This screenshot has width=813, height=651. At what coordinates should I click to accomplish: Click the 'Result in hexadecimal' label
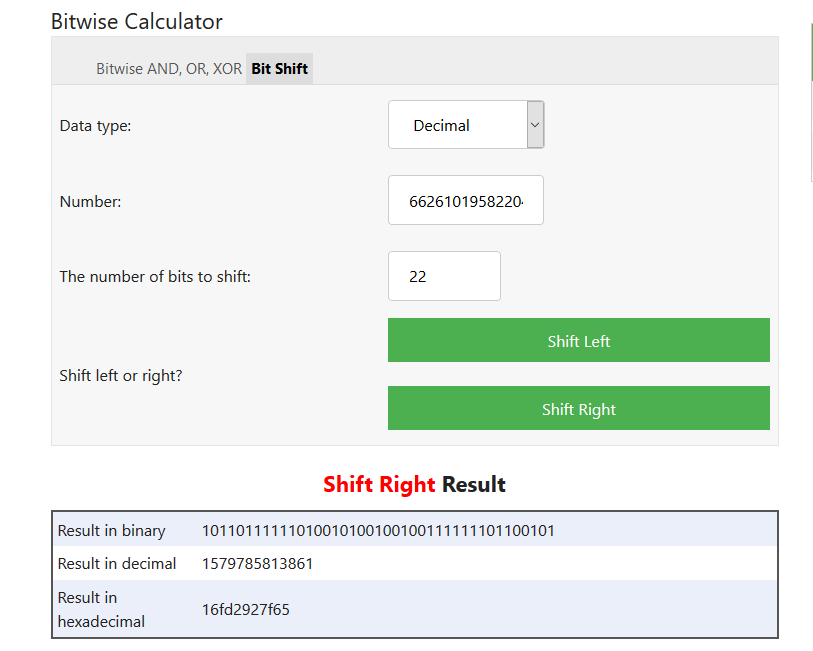101,610
